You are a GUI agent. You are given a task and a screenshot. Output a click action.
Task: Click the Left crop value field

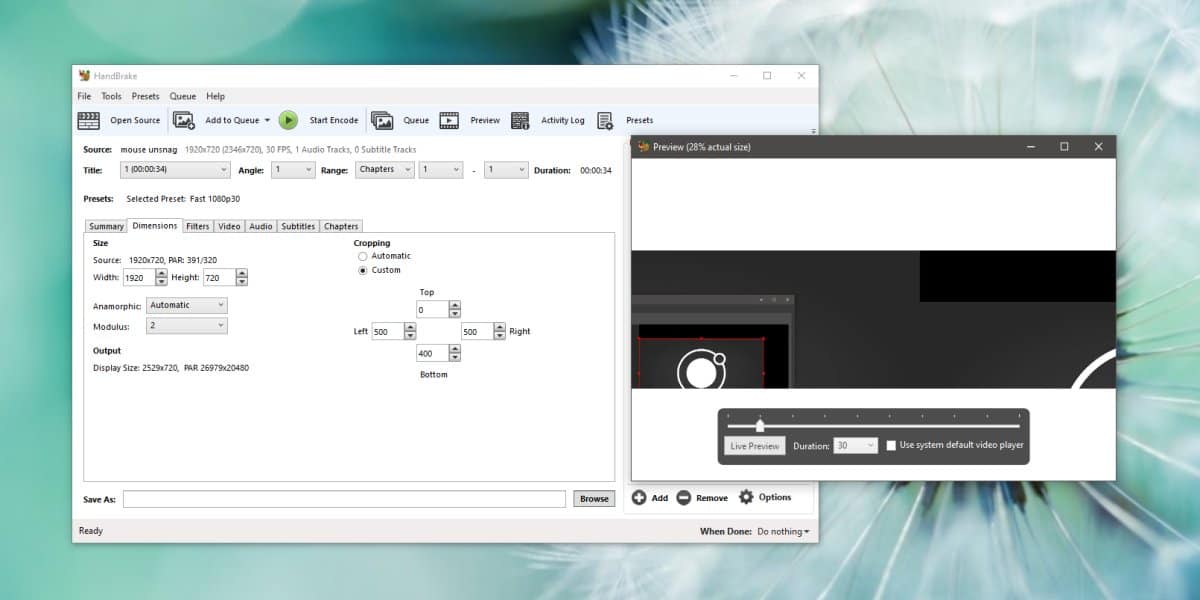pyautogui.click(x=387, y=331)
